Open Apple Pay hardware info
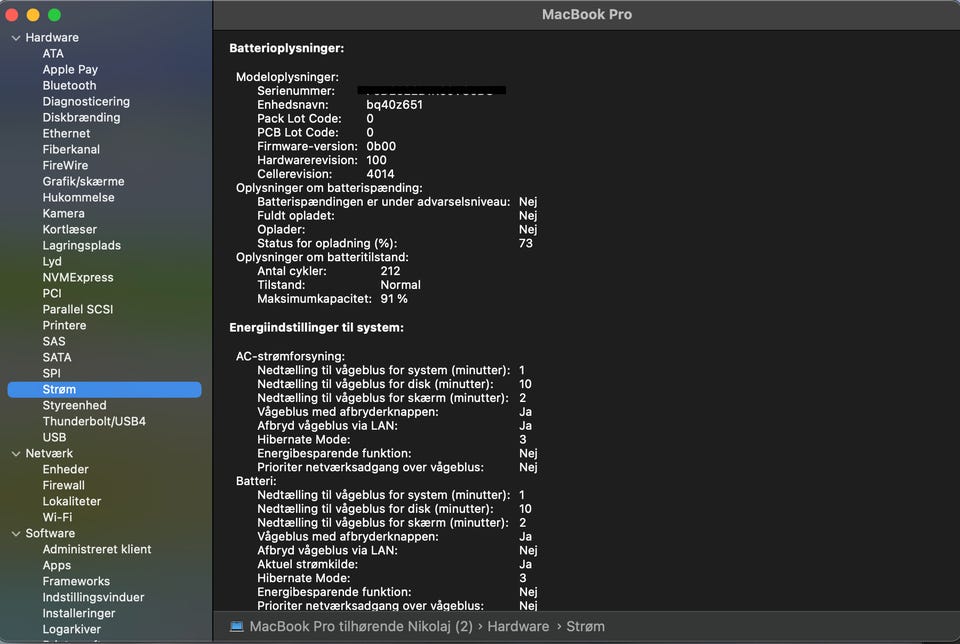This screenshot has height=644, width=960. pyautogui.click(x=70, y=69)
